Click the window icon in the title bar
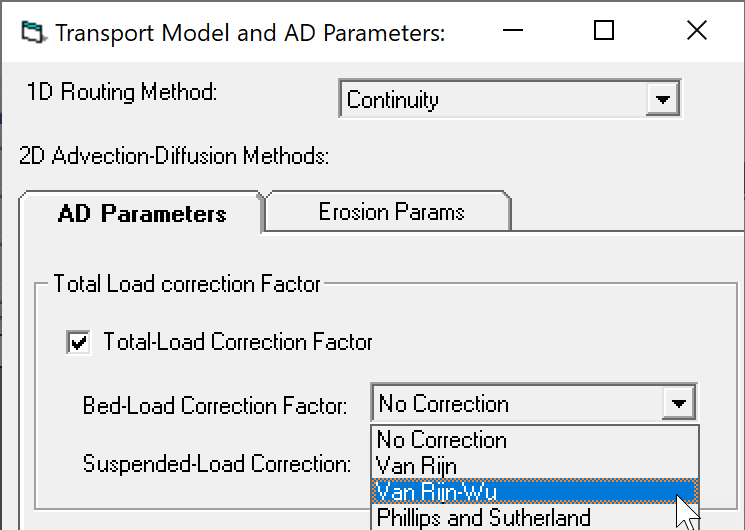The width and height of the screenshot is (745, 530). tap(34, 32)
